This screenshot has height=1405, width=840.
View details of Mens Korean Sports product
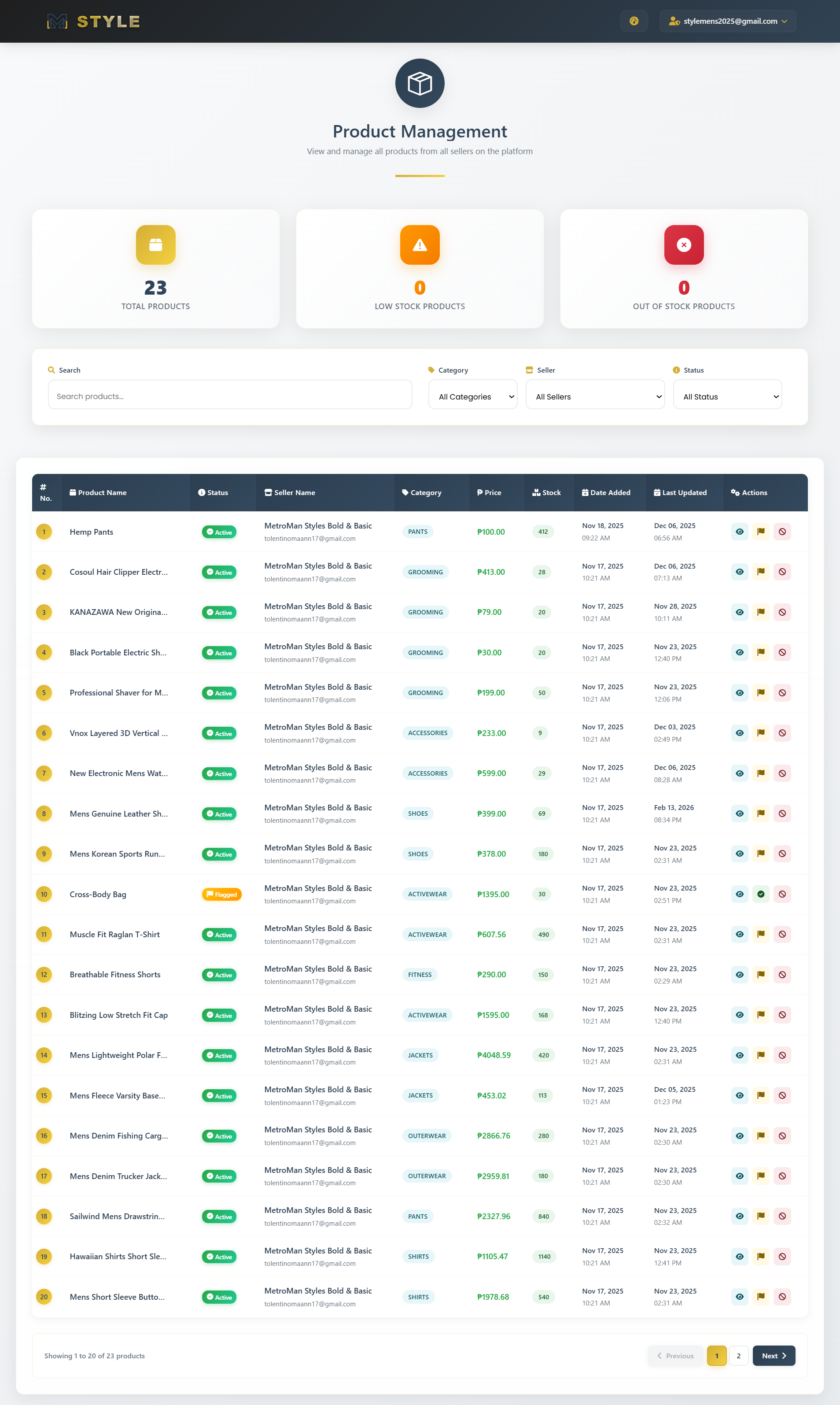click(x=739, y=854)
